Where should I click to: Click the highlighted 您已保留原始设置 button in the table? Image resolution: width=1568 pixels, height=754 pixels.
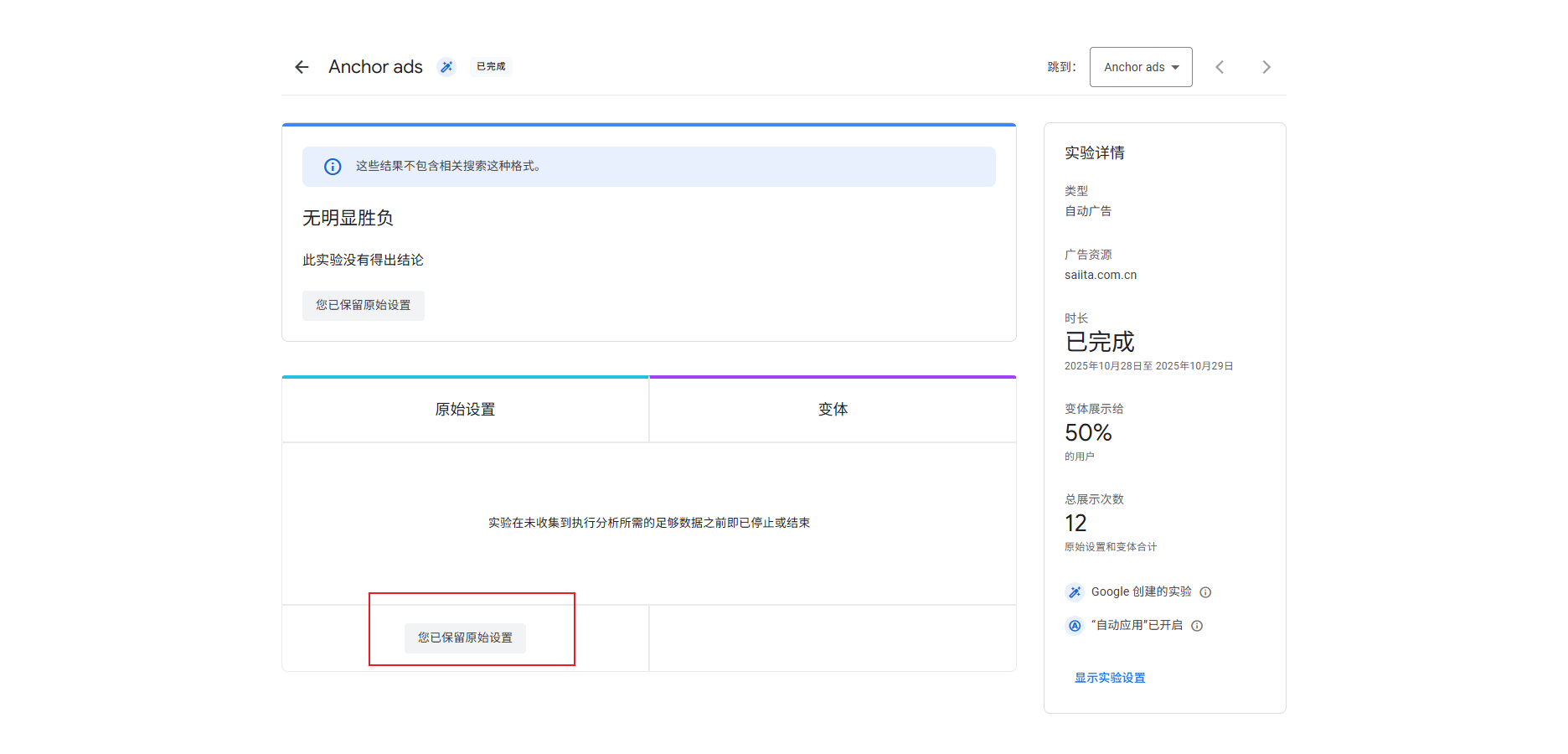coord(467,638)
